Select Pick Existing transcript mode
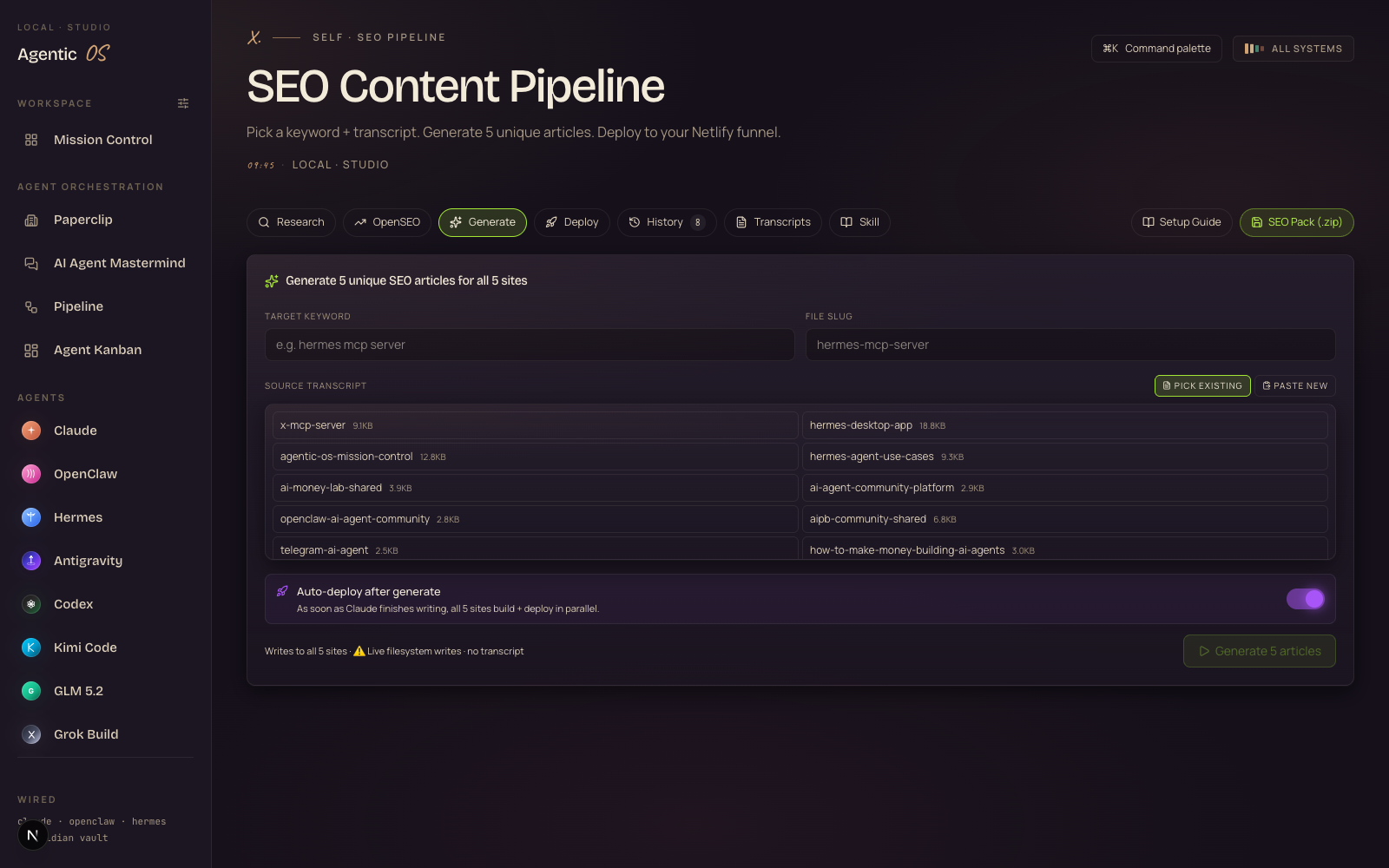 point(1202,385)
